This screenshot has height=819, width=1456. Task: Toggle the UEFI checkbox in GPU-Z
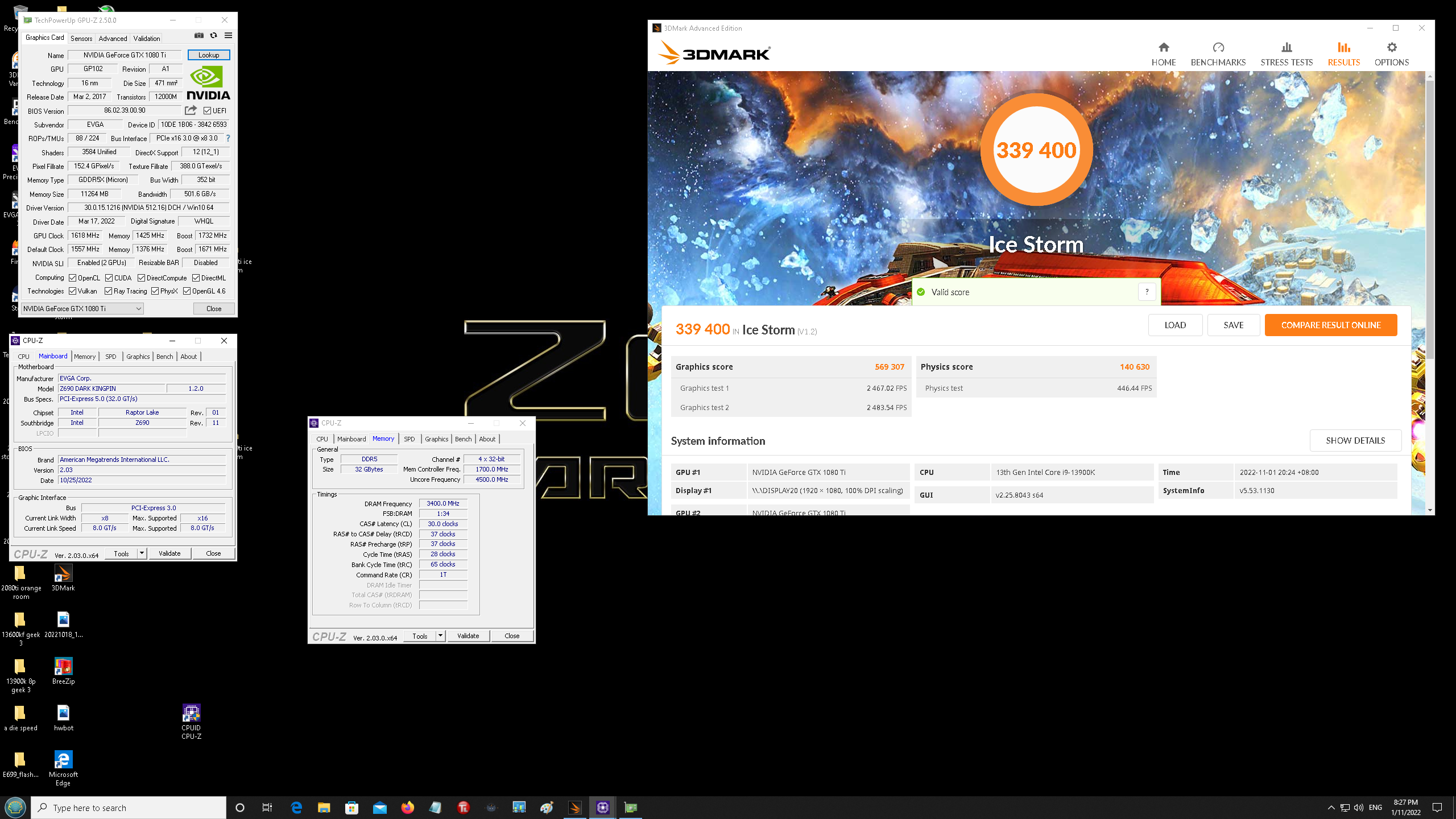[x=207, y=111]
